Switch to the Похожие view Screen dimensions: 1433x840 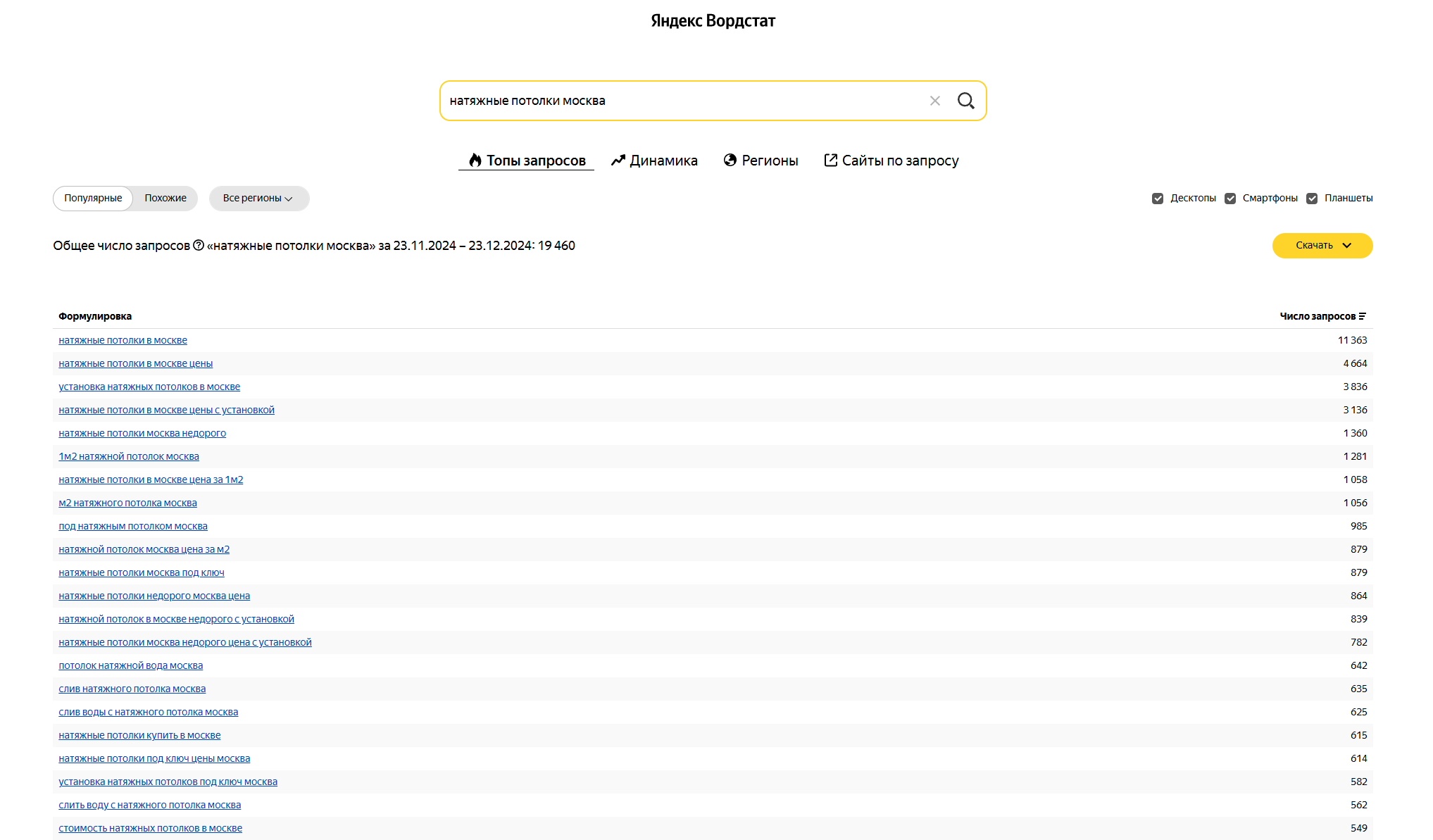165,199
